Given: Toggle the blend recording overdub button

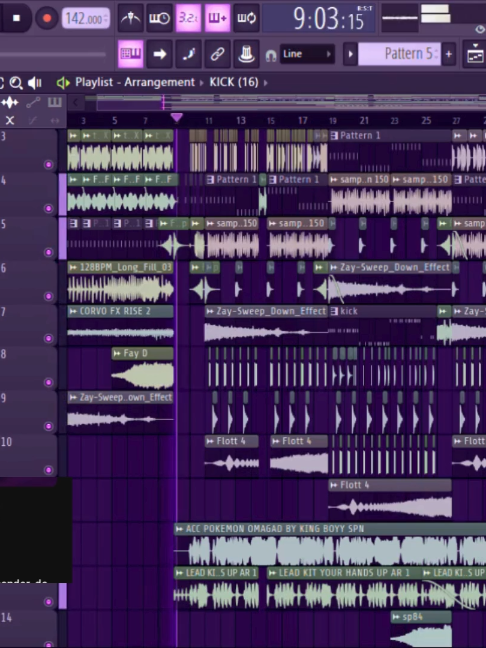Looking at the screenshot, I should (x=217, y=18).
